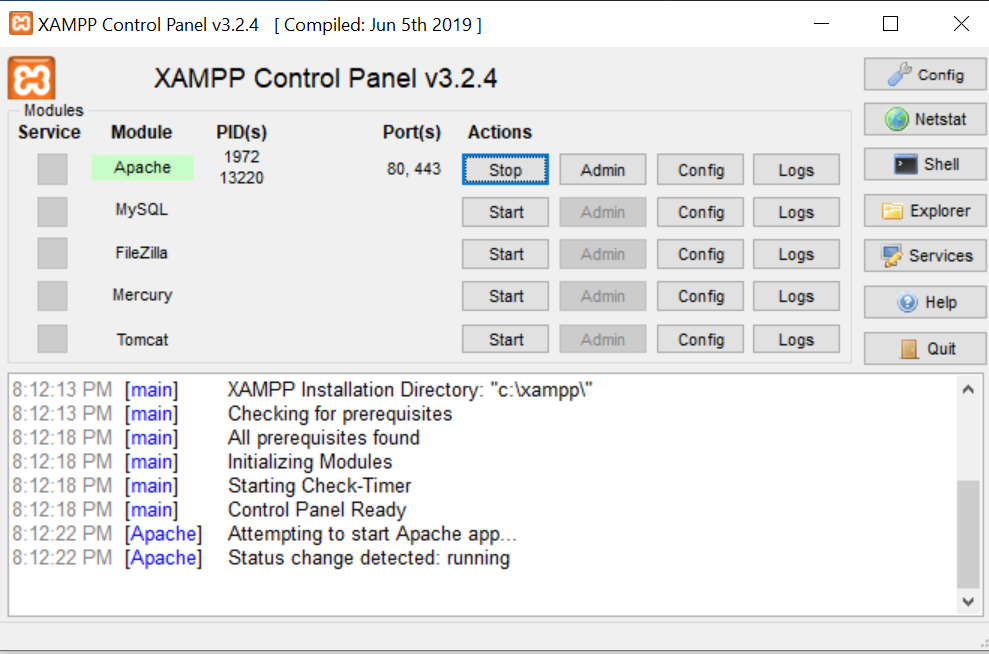The image size is (989, 654).
Task: View FileZilla Logs
Action: click(x=797, y=254)
